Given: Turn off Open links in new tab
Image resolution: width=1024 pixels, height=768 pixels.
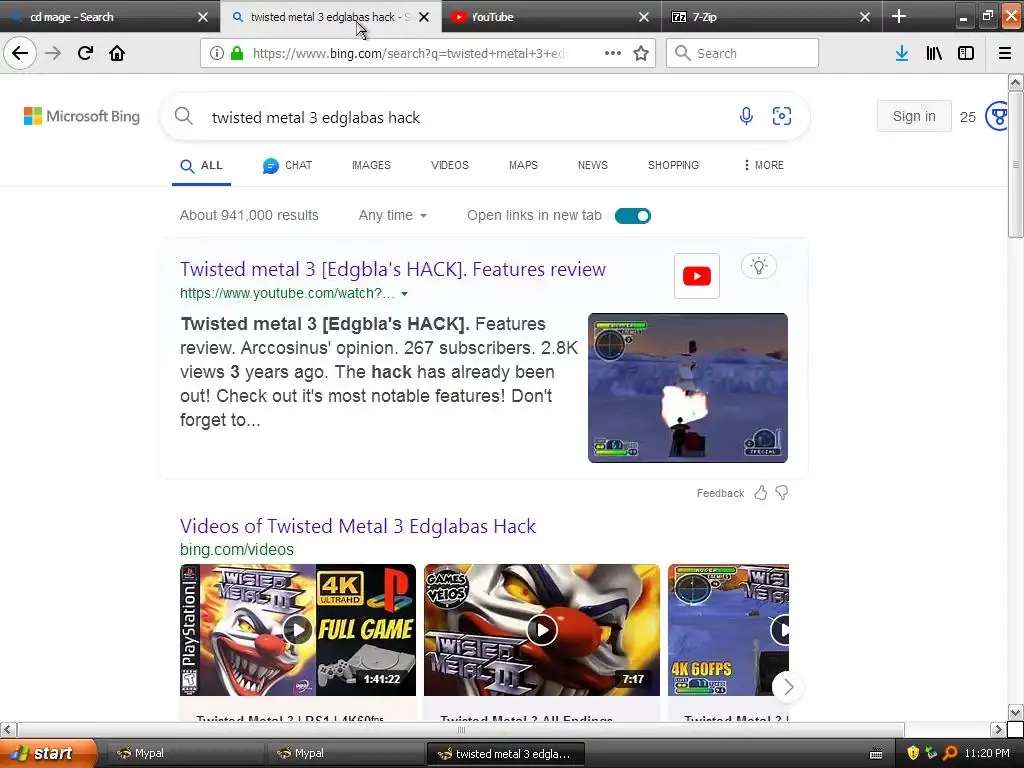Looking at the screenshot, I should (633, 216).
